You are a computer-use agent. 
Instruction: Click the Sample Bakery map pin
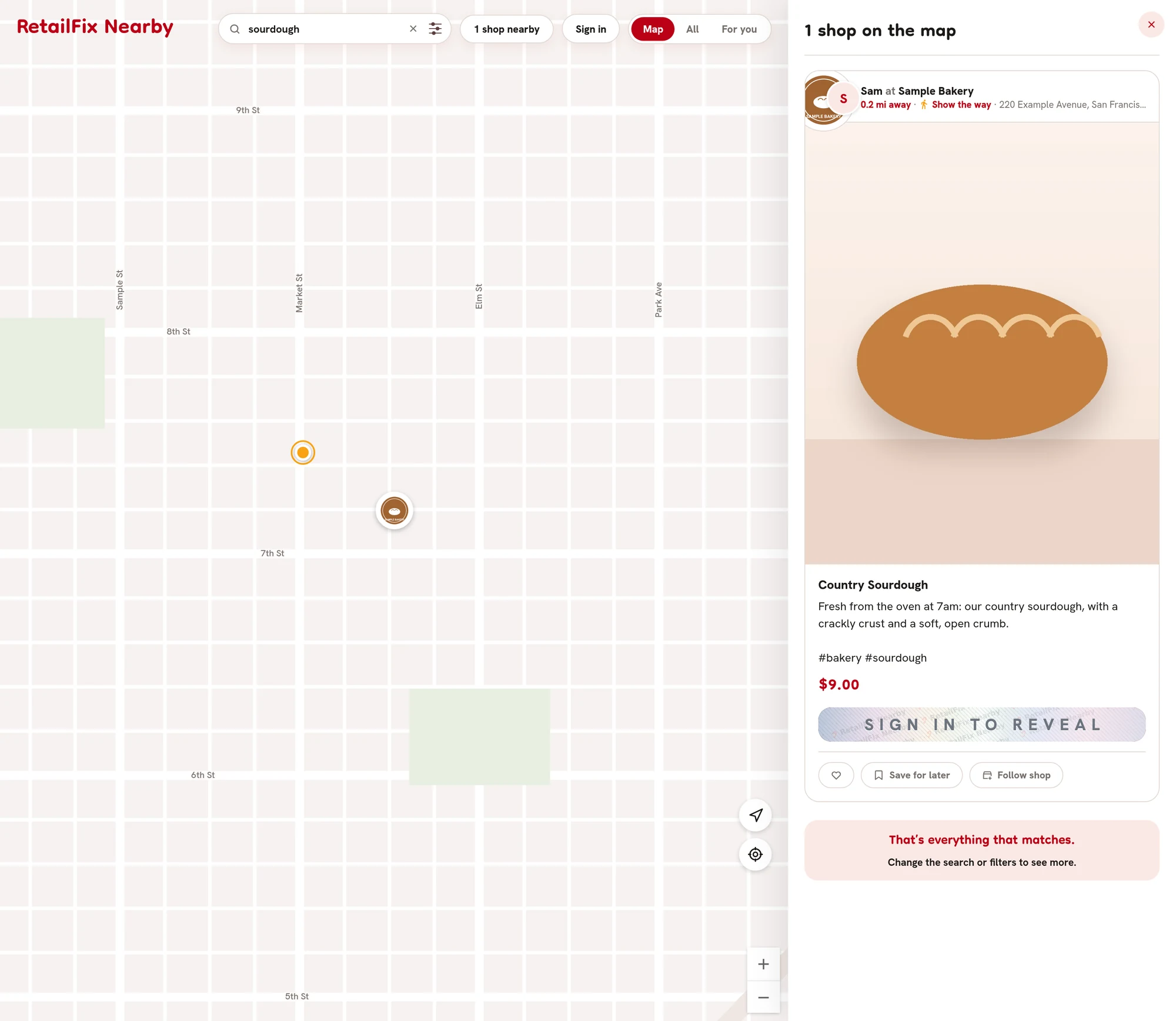pyautogui.click(x=395, y=511)
